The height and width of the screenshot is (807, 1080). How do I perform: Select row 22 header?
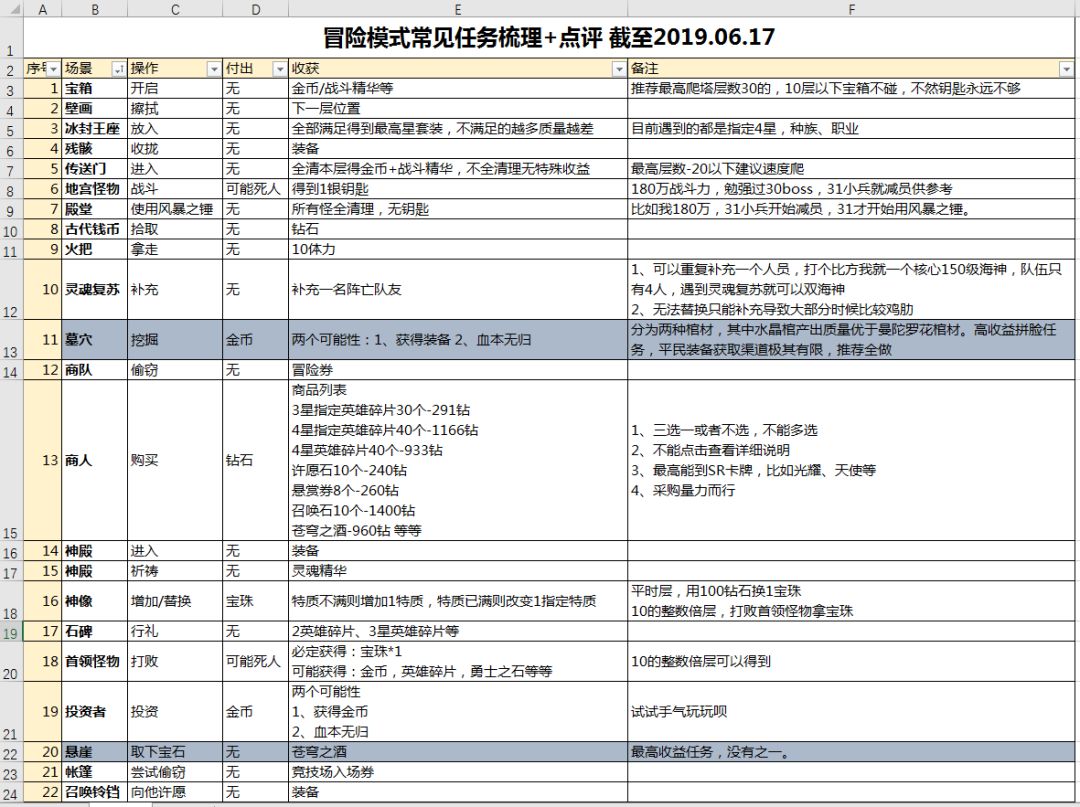pos(11,752)
